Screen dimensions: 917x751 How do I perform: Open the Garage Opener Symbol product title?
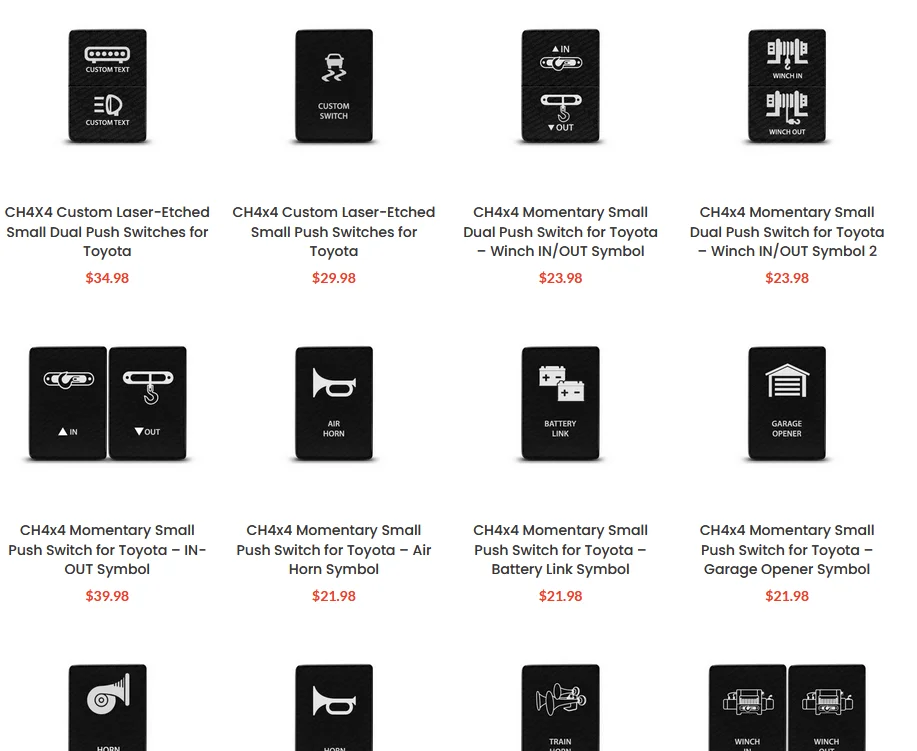(787, 550)
